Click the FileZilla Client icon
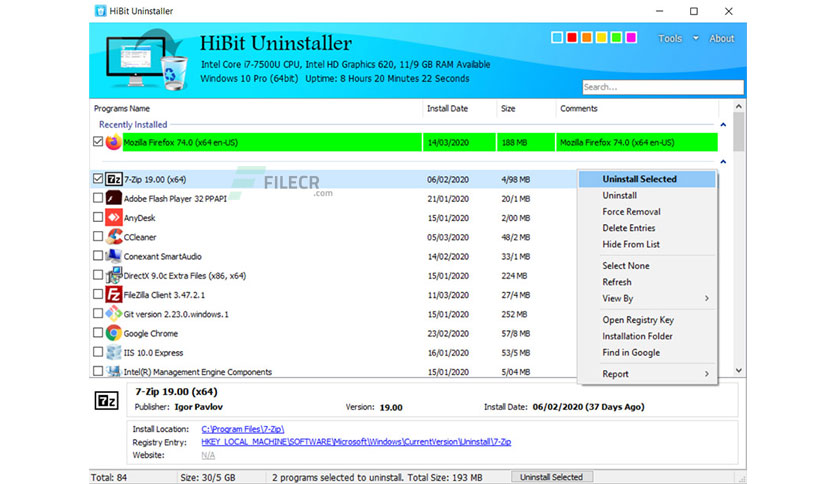The image size is (836, 484). click(113, 294)
